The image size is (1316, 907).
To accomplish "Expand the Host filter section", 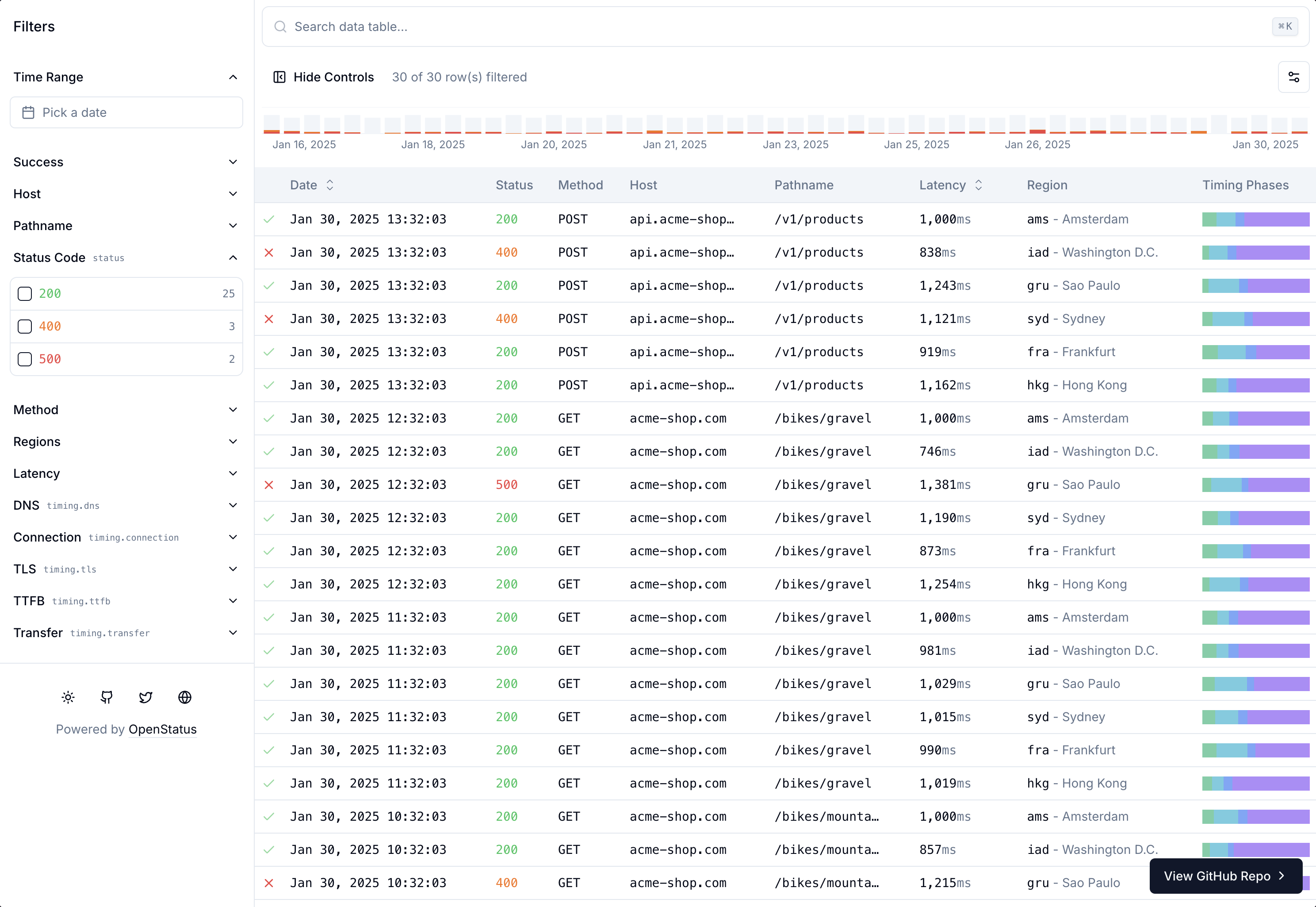I will (x=233, y=194).
